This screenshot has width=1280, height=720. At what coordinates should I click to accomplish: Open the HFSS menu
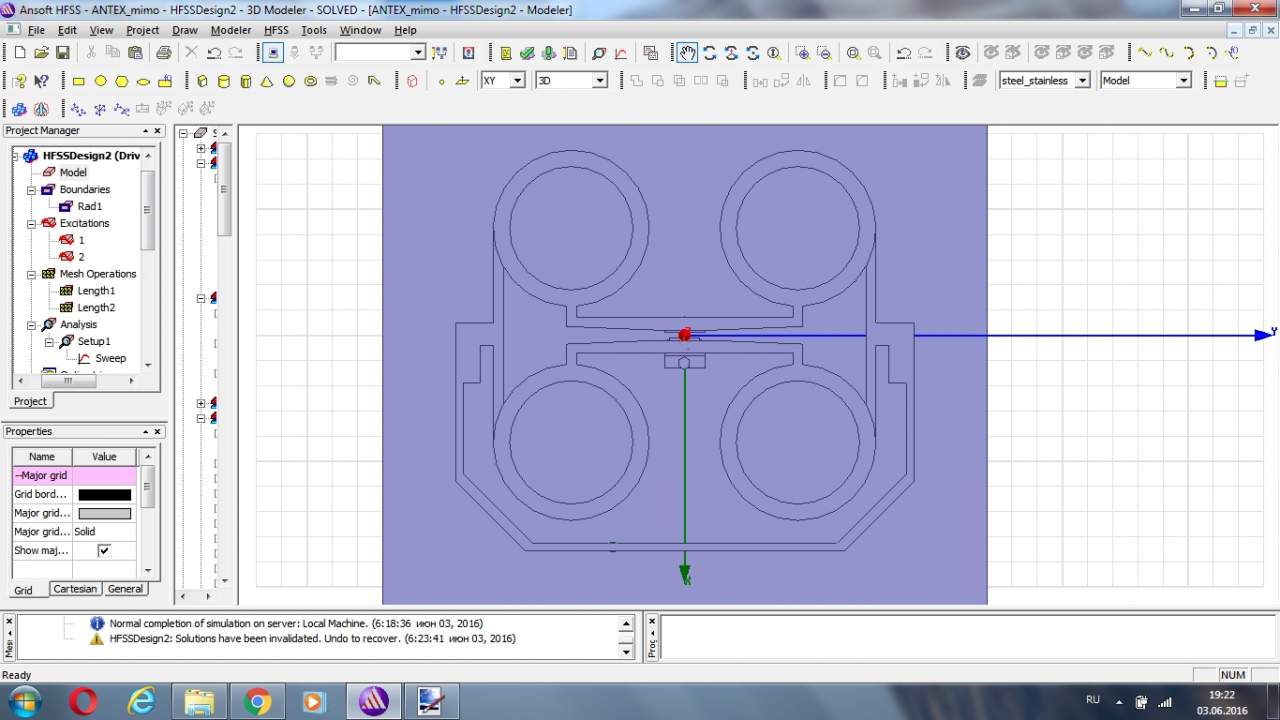(276, 30)
